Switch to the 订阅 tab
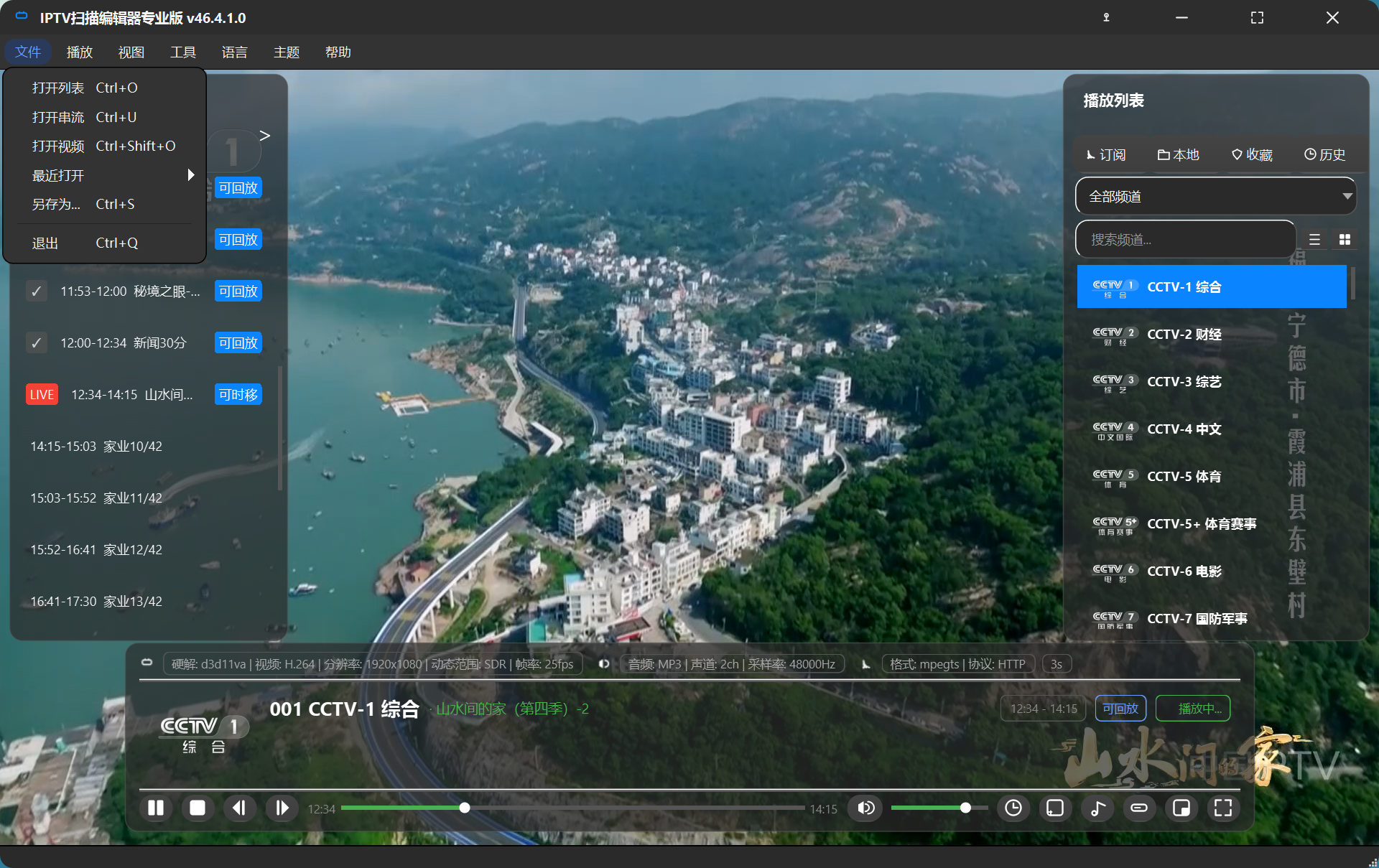Image resolution: width=1379 pixels, height=868 pixels. pyautogui.click(x=1106, y=154)
